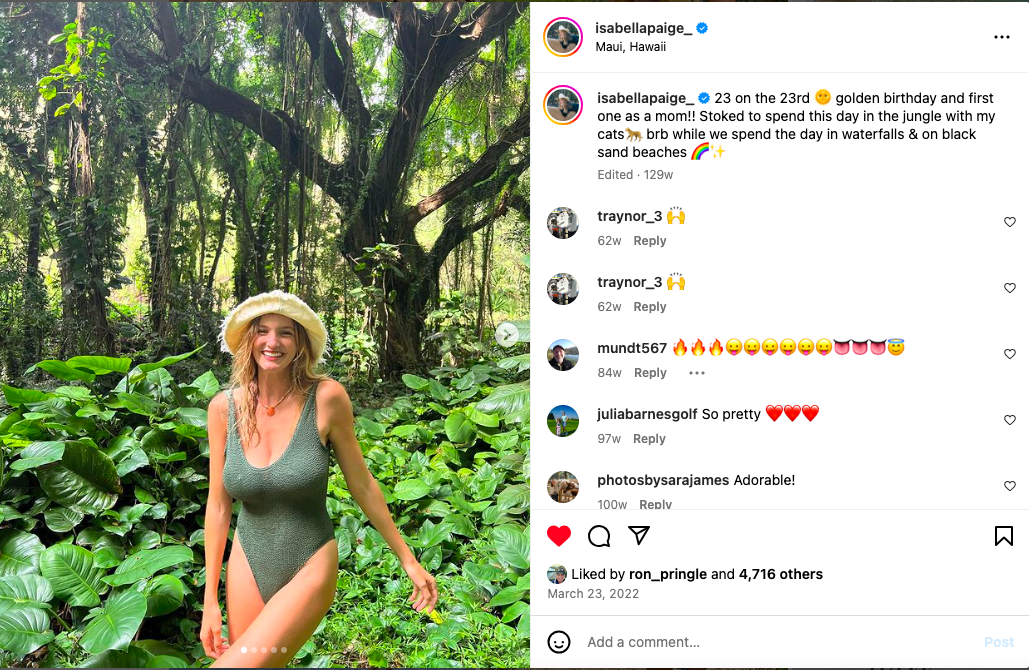Open ron_pringle's profile from likes
This screenshot has width=1029, height=670.
(667, 574)
